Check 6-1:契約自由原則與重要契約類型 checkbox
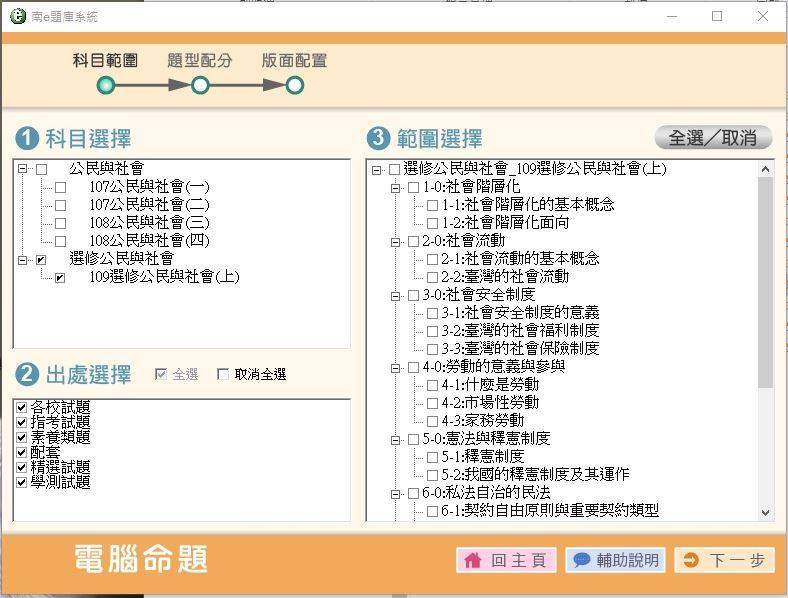 [x=432, y=512]
